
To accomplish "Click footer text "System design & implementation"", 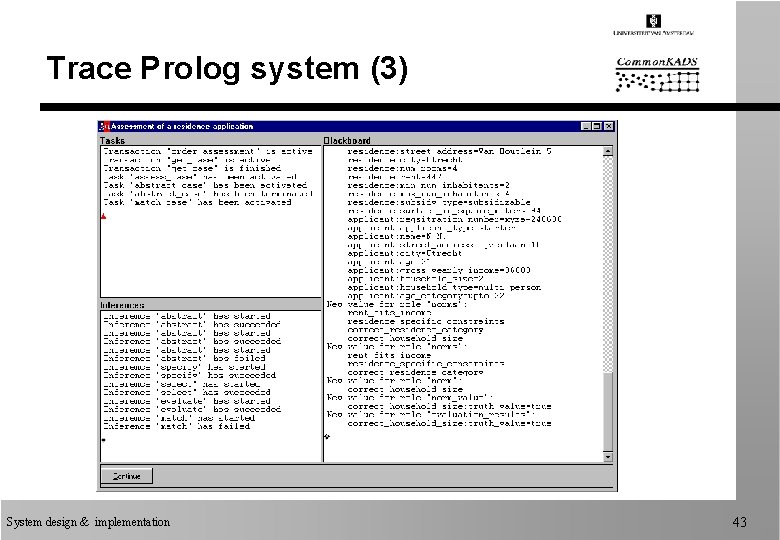I will pos(88,522).
